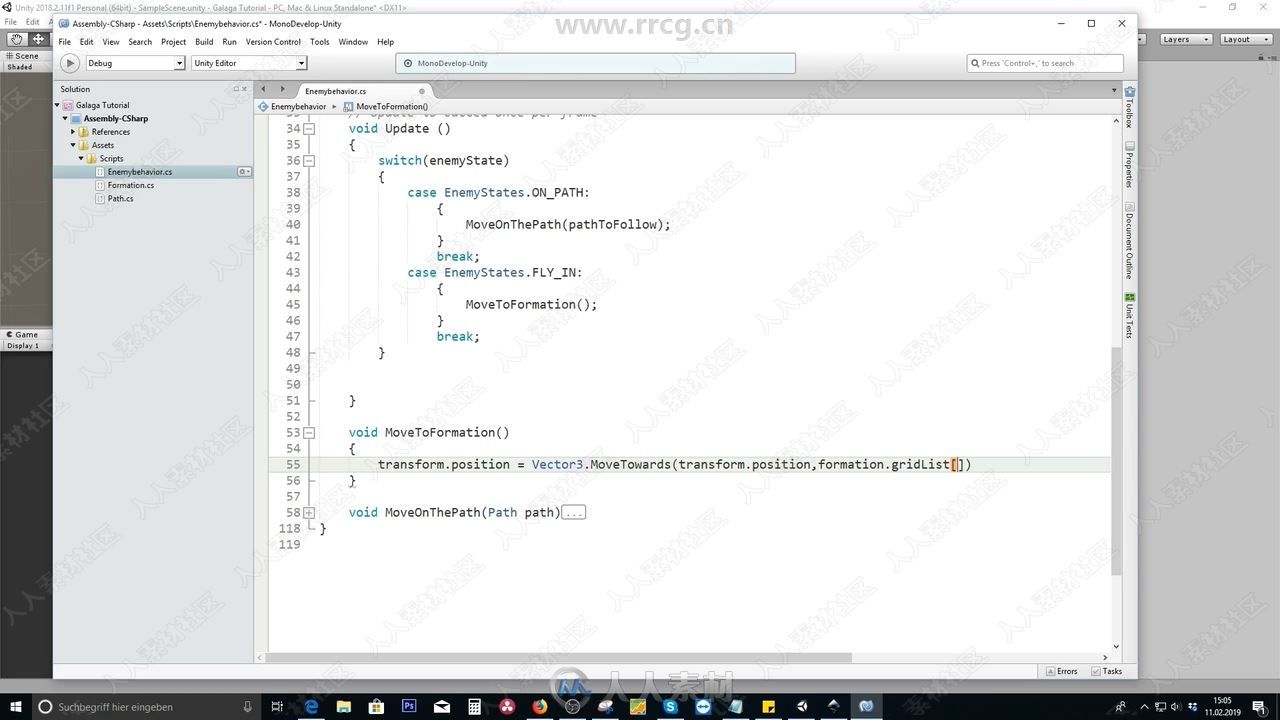Open the Tools menu

click(320, 42)
